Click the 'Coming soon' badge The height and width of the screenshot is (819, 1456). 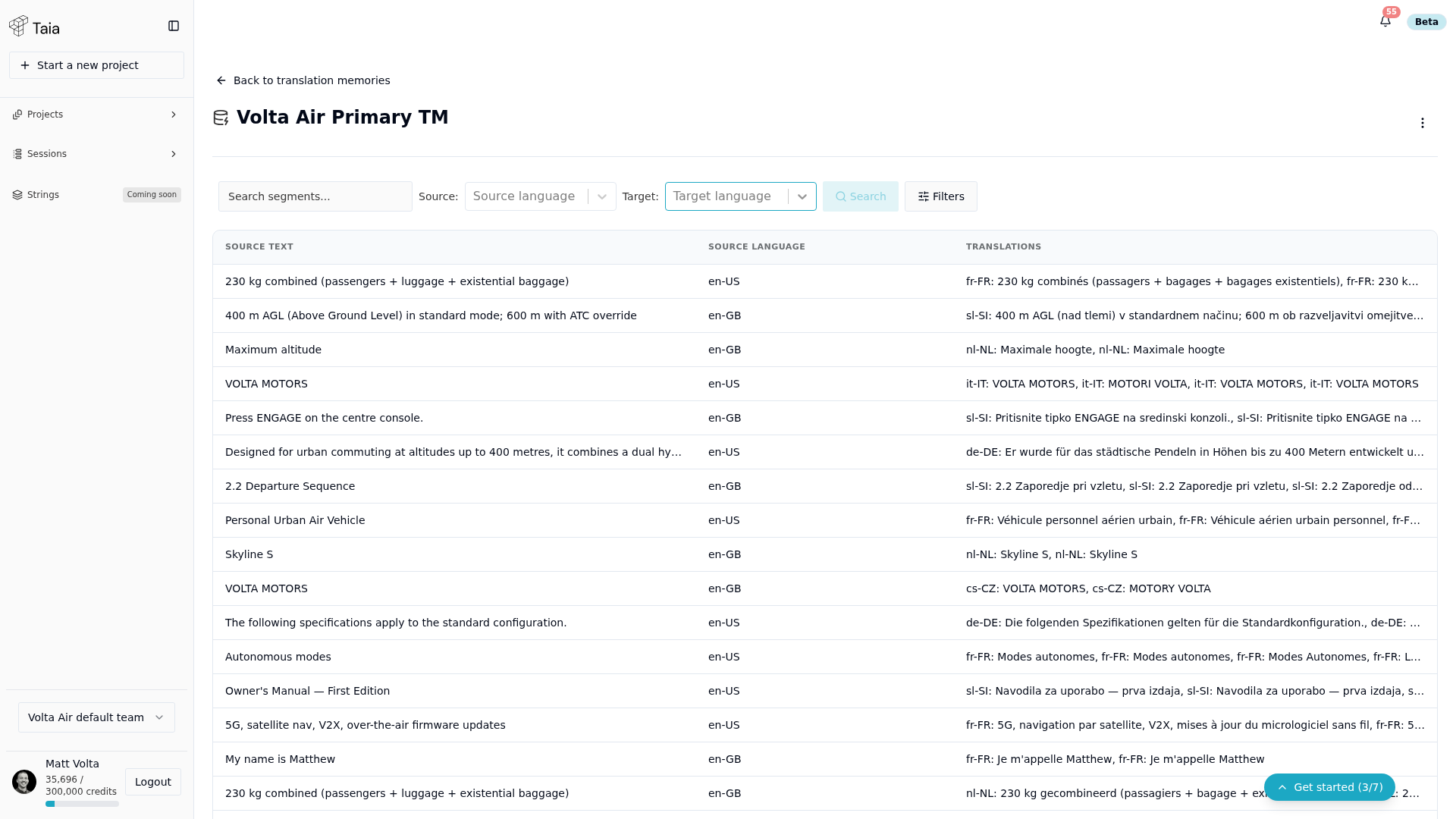click(152, 195)
